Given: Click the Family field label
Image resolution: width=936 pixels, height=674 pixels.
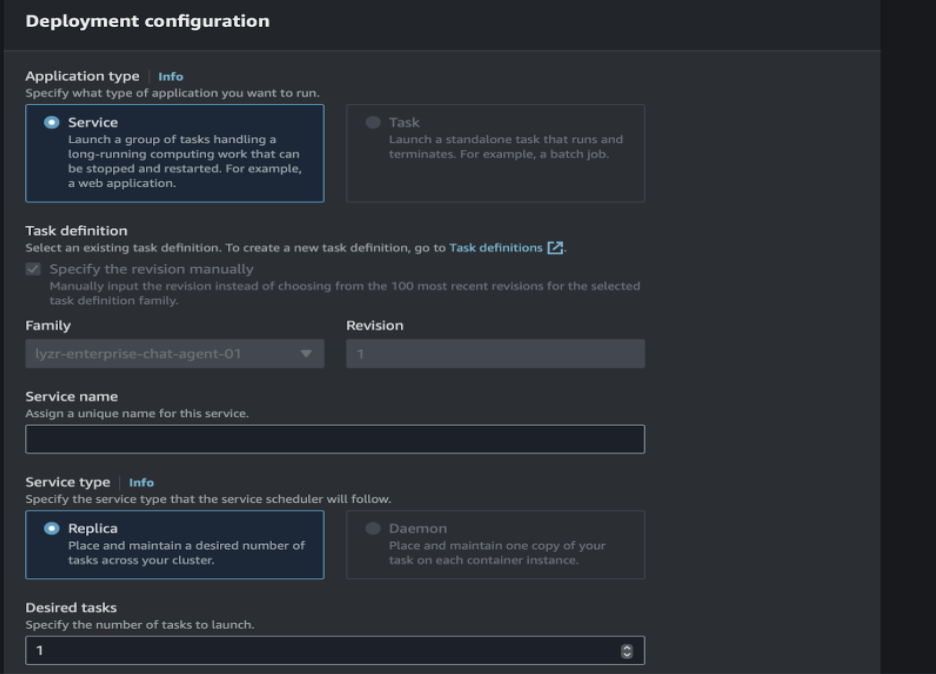Looking at the screenshot, I should click(x=48, y=325).
